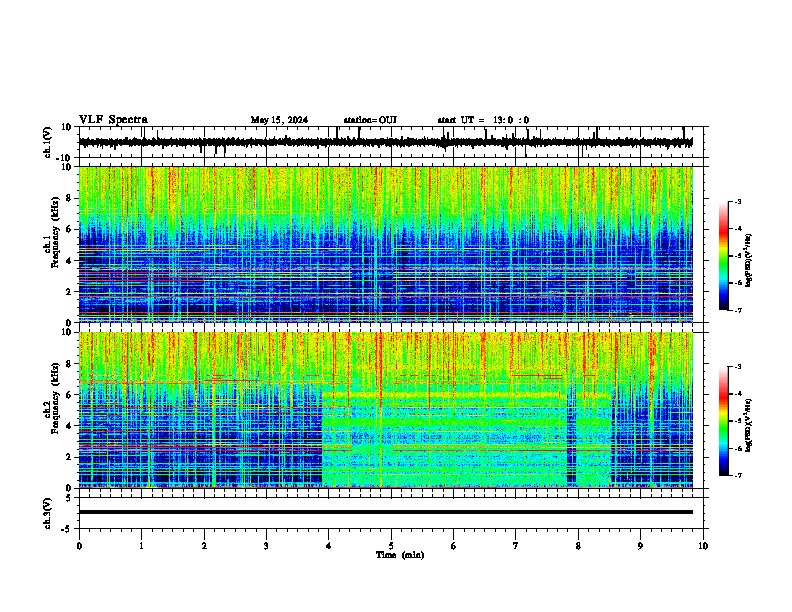Click the ch.1 voltage waveform trace panel
Screen dimensions: 792x612
pos(390,142)
